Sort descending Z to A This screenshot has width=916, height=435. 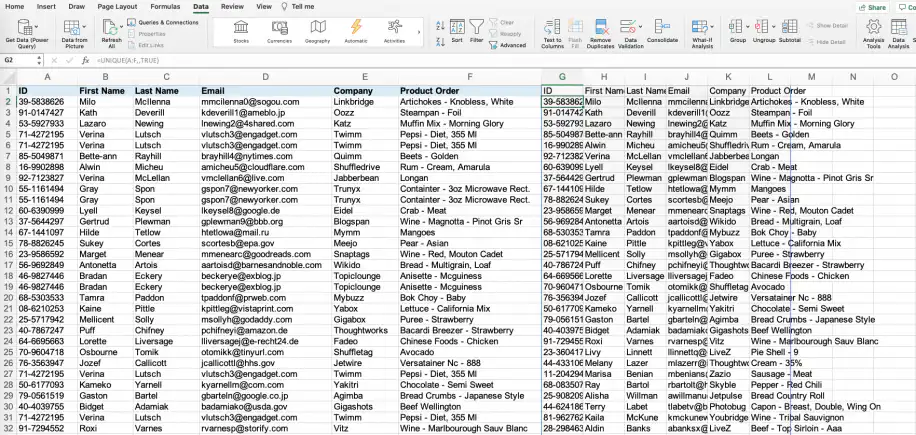coord(440,40)
